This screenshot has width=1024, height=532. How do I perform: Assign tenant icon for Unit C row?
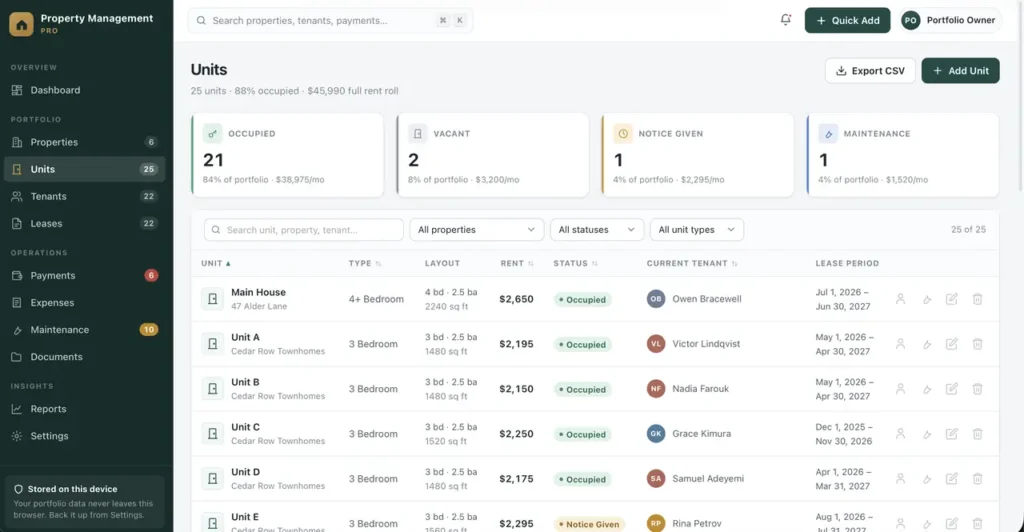pyautogui.click(x=901, y=434)
